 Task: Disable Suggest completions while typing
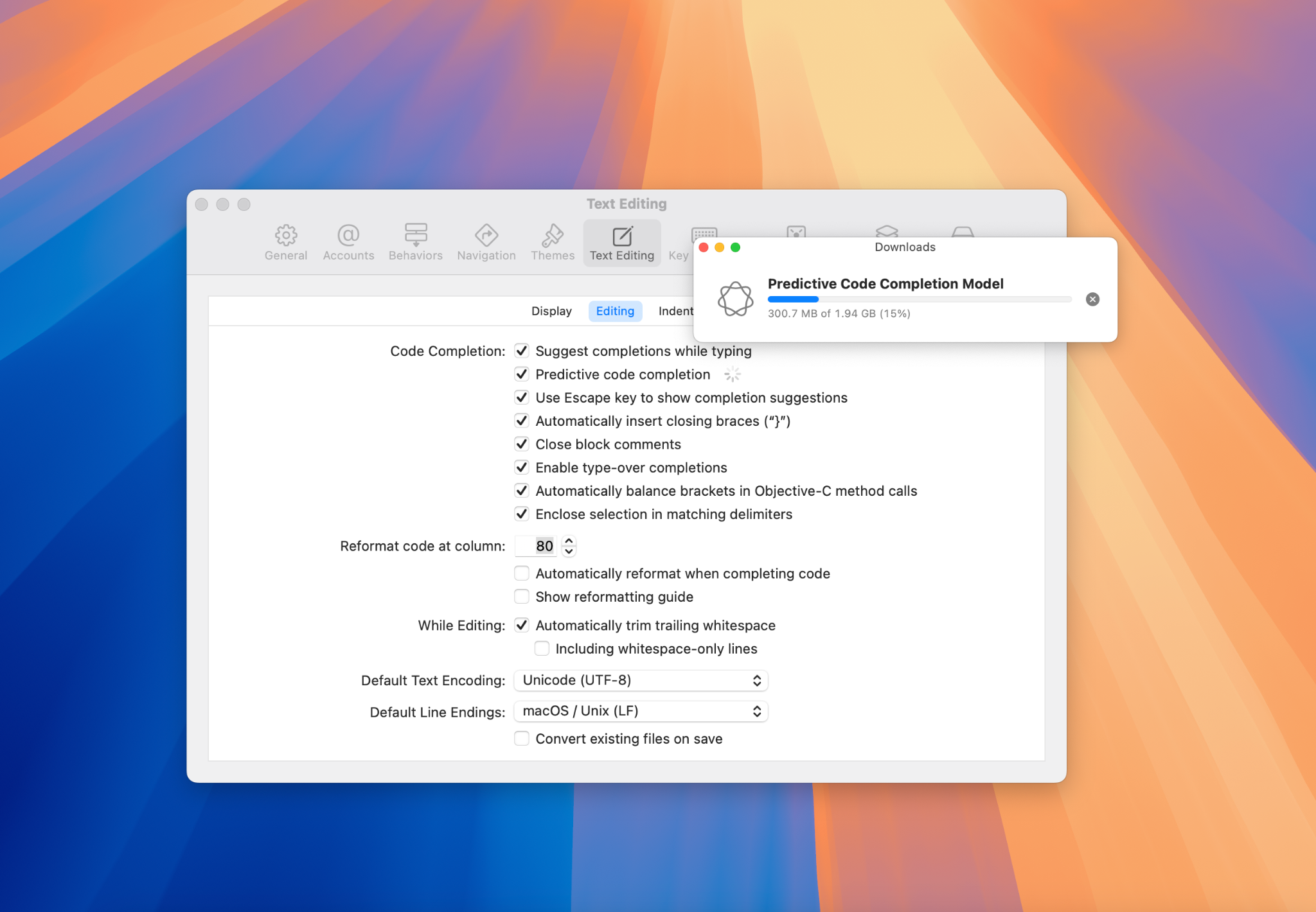522,351
